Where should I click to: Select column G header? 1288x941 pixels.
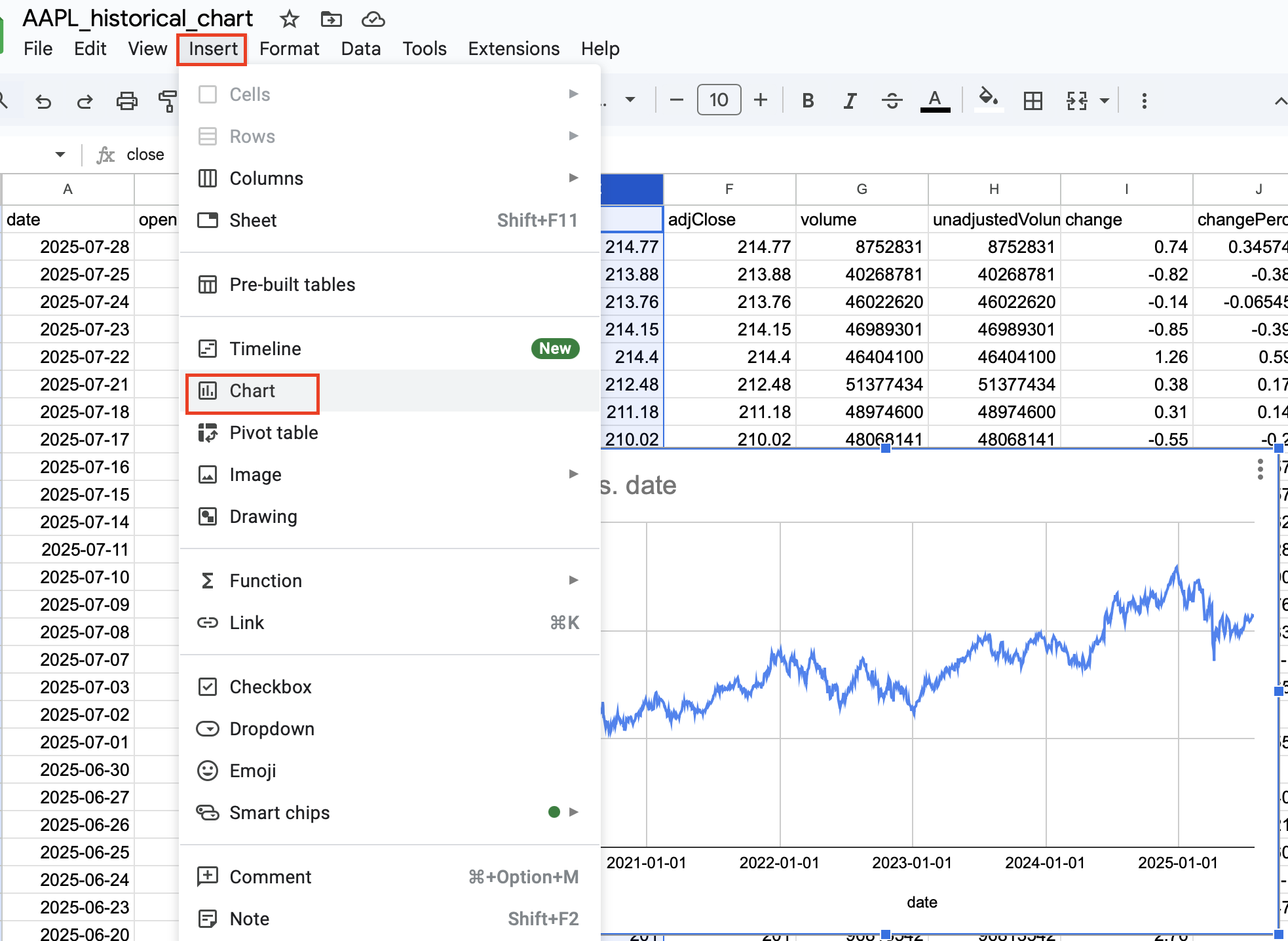coord(862,189)
